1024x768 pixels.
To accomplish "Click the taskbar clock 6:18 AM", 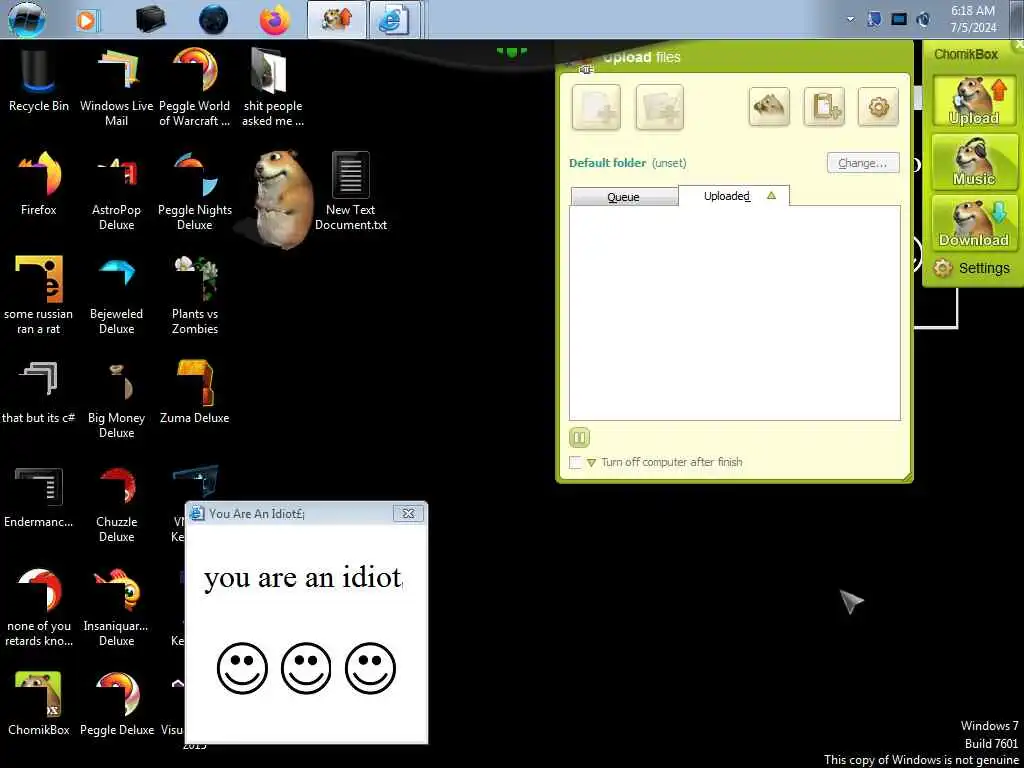I will point(973,19).
